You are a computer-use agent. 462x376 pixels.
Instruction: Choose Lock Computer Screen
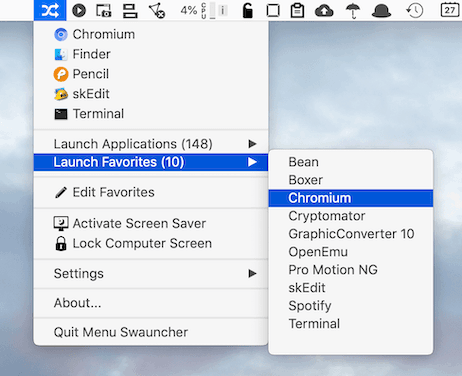(151, 243)
